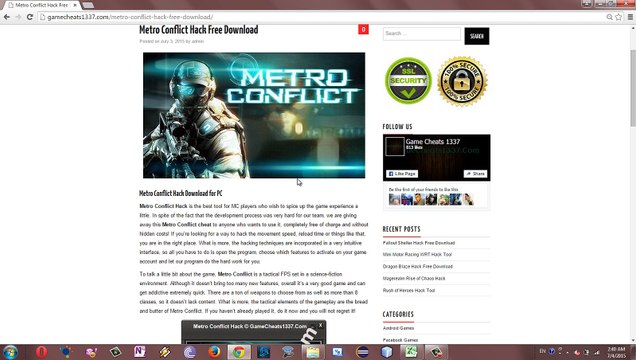The width and height of the screenshot is (636, 360).
Task: Click the Facebook Share button
Action: pos(475,174)
